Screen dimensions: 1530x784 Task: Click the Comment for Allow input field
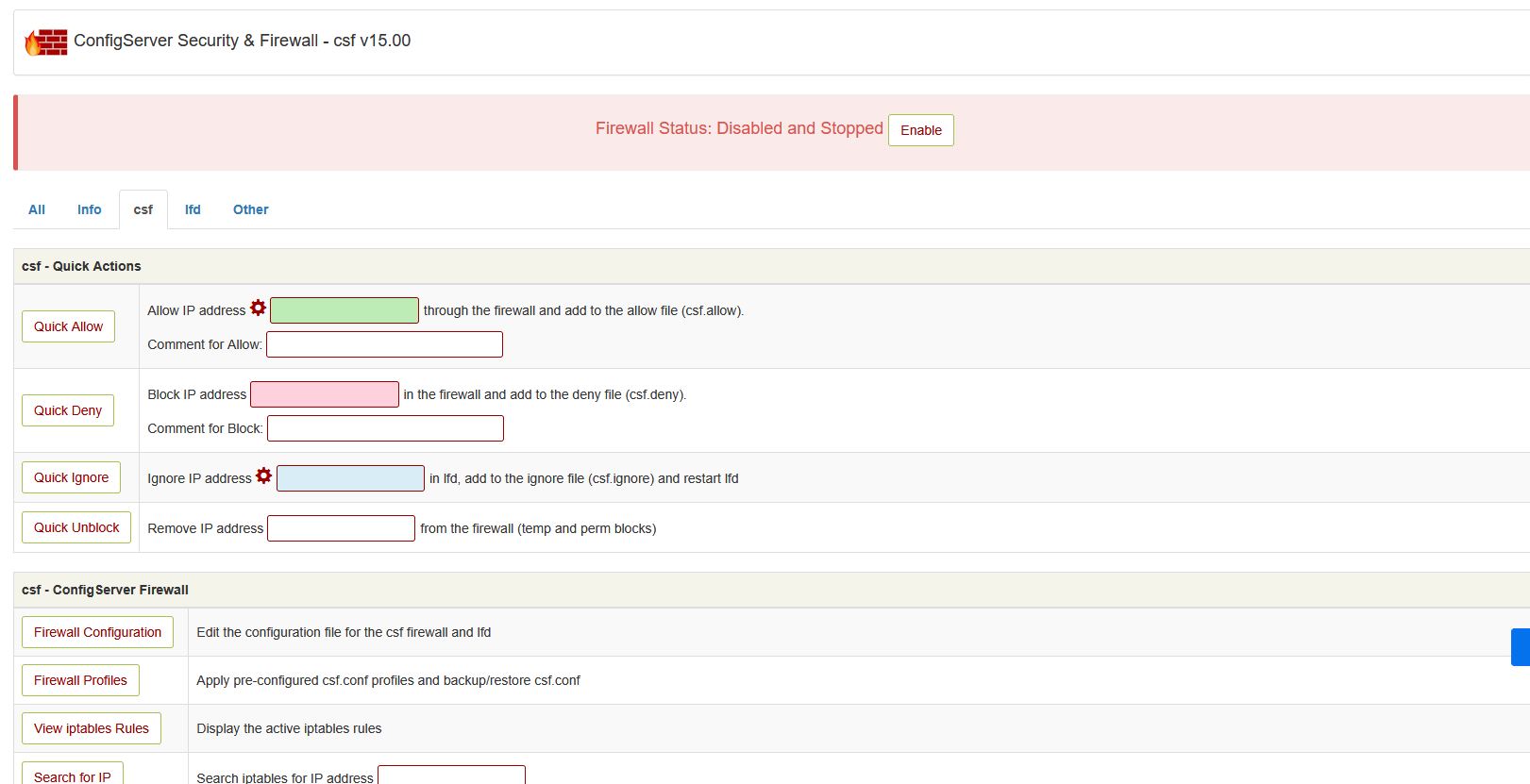pos(384,344)
